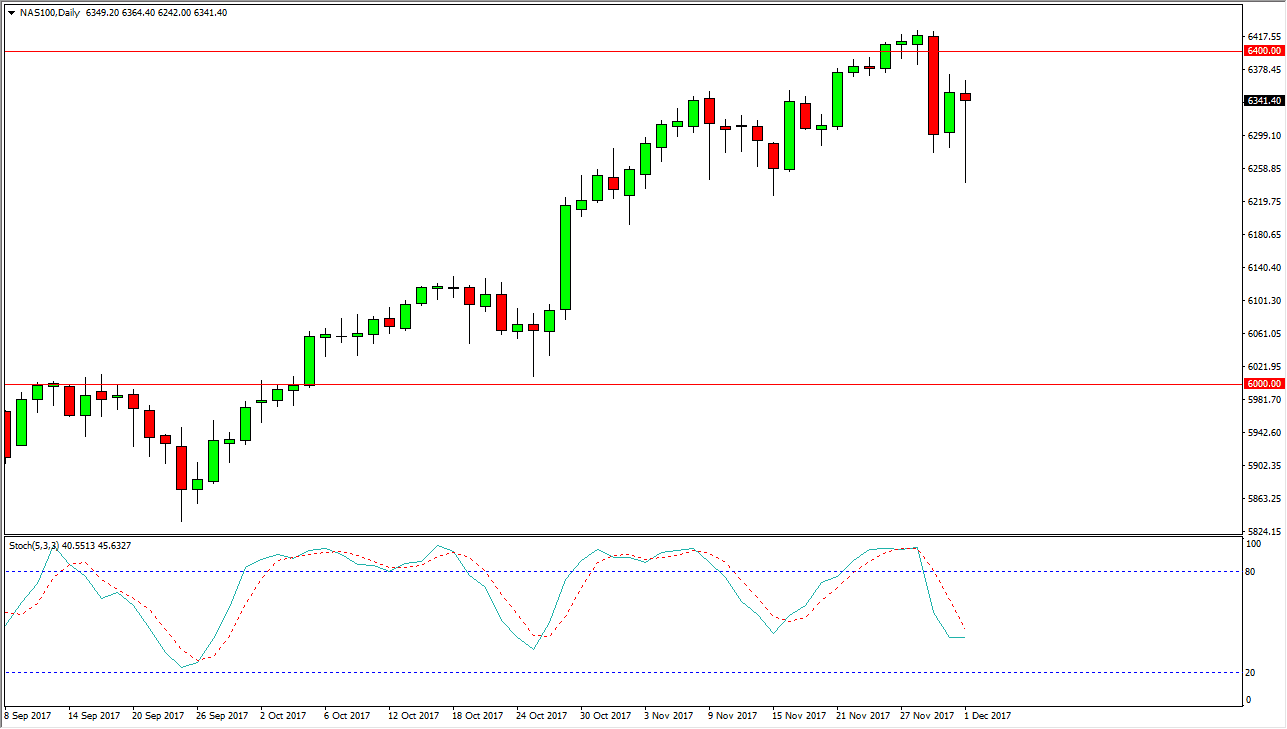Click the 100 level label in stochastic scale

point(1253,543)
